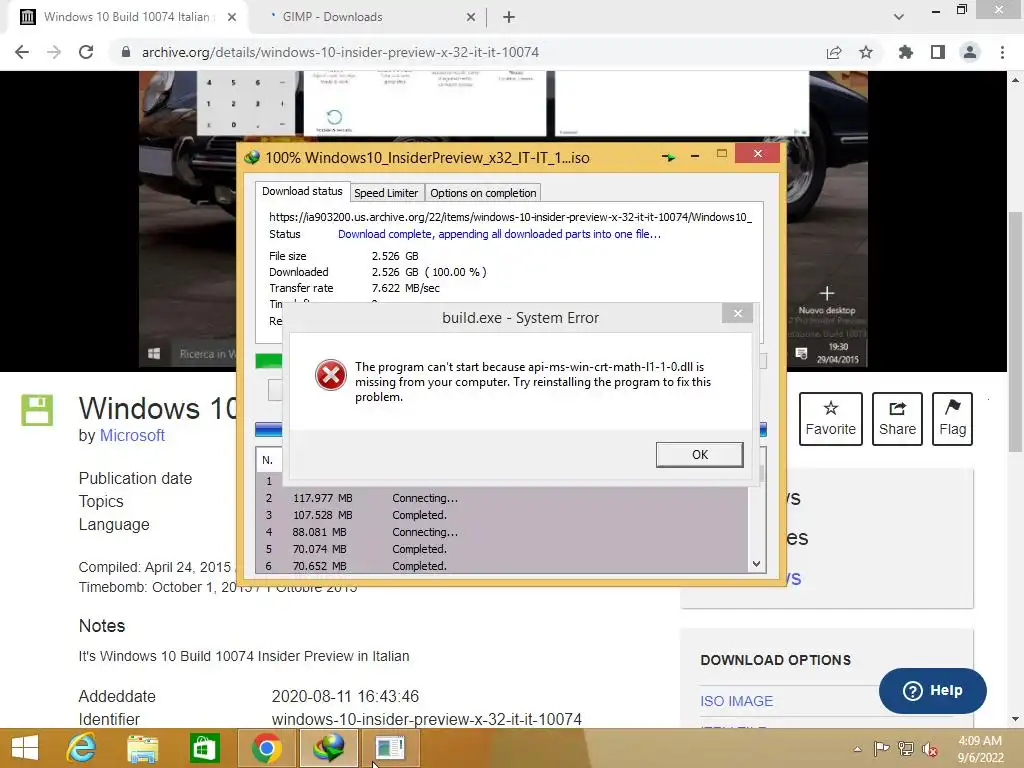The height and width of the screenshot is (768, 1024).
Task: Select the Download status tab
Action: (x=302, y=191)
